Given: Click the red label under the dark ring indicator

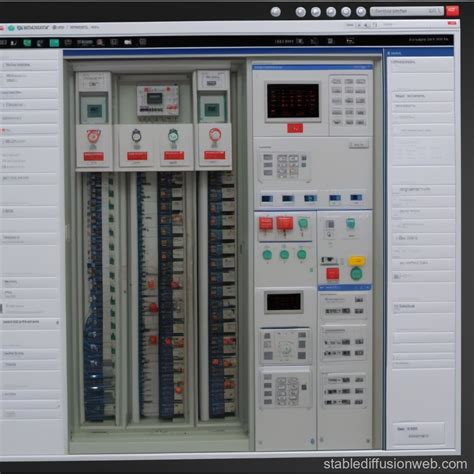Looking at the screenshot, I should [137, 156].
